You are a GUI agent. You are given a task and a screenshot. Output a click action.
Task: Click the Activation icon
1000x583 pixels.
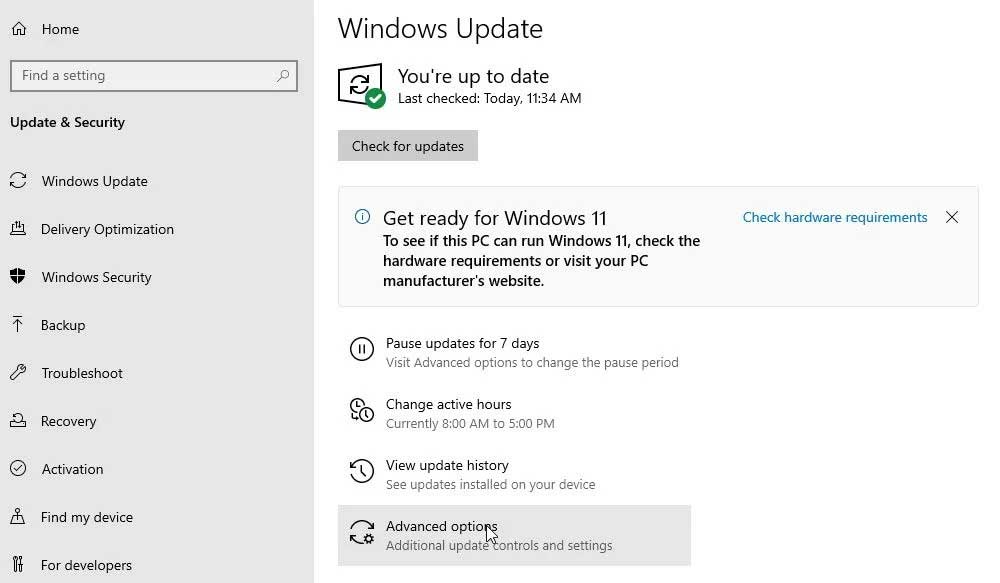tap(20, 469)
